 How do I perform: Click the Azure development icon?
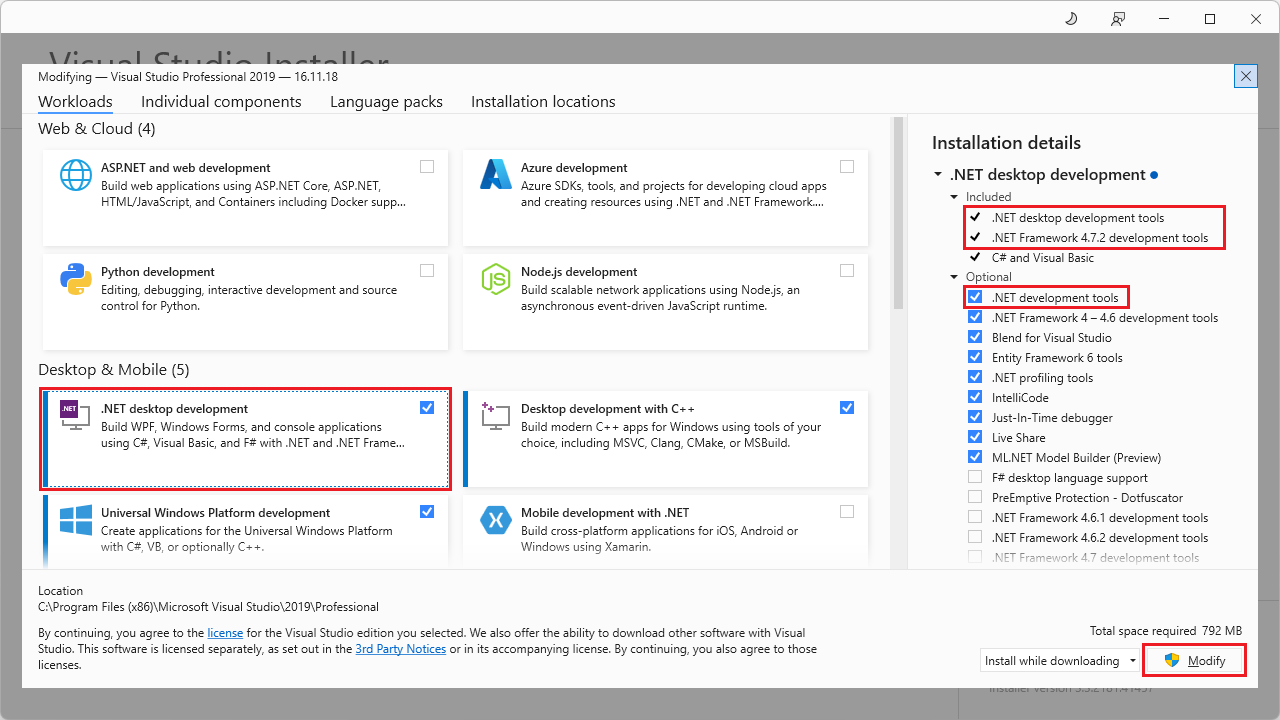point(495,174)
